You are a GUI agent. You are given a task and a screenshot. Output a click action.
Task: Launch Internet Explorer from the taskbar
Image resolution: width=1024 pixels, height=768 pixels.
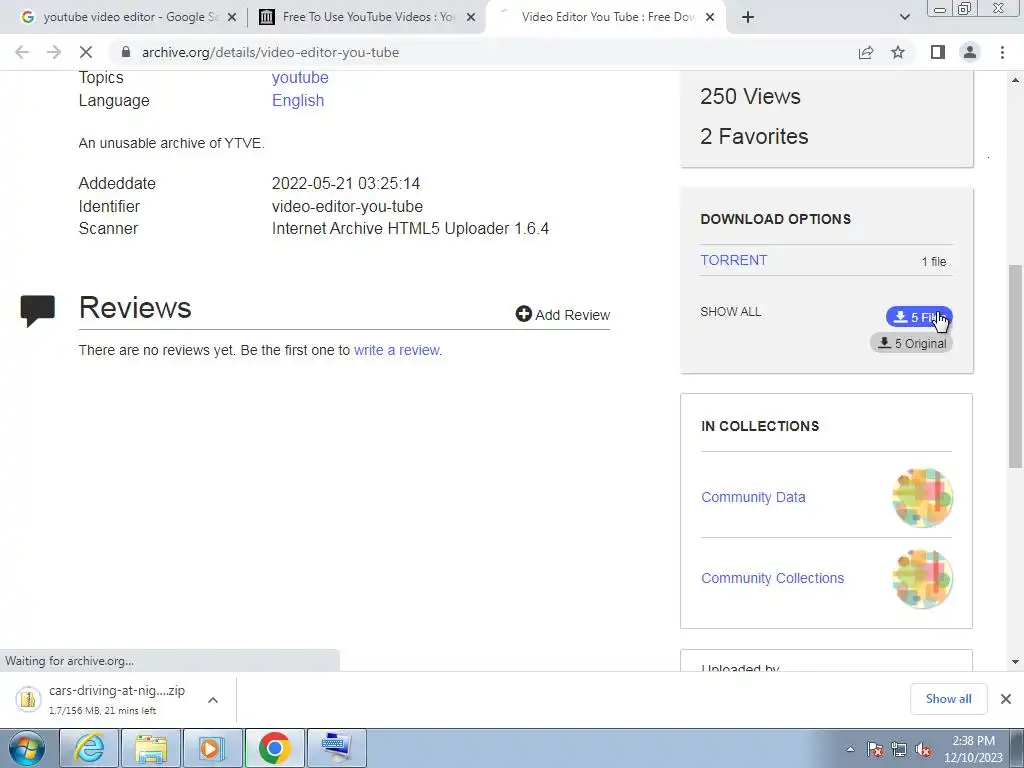[x=89, y=748]
